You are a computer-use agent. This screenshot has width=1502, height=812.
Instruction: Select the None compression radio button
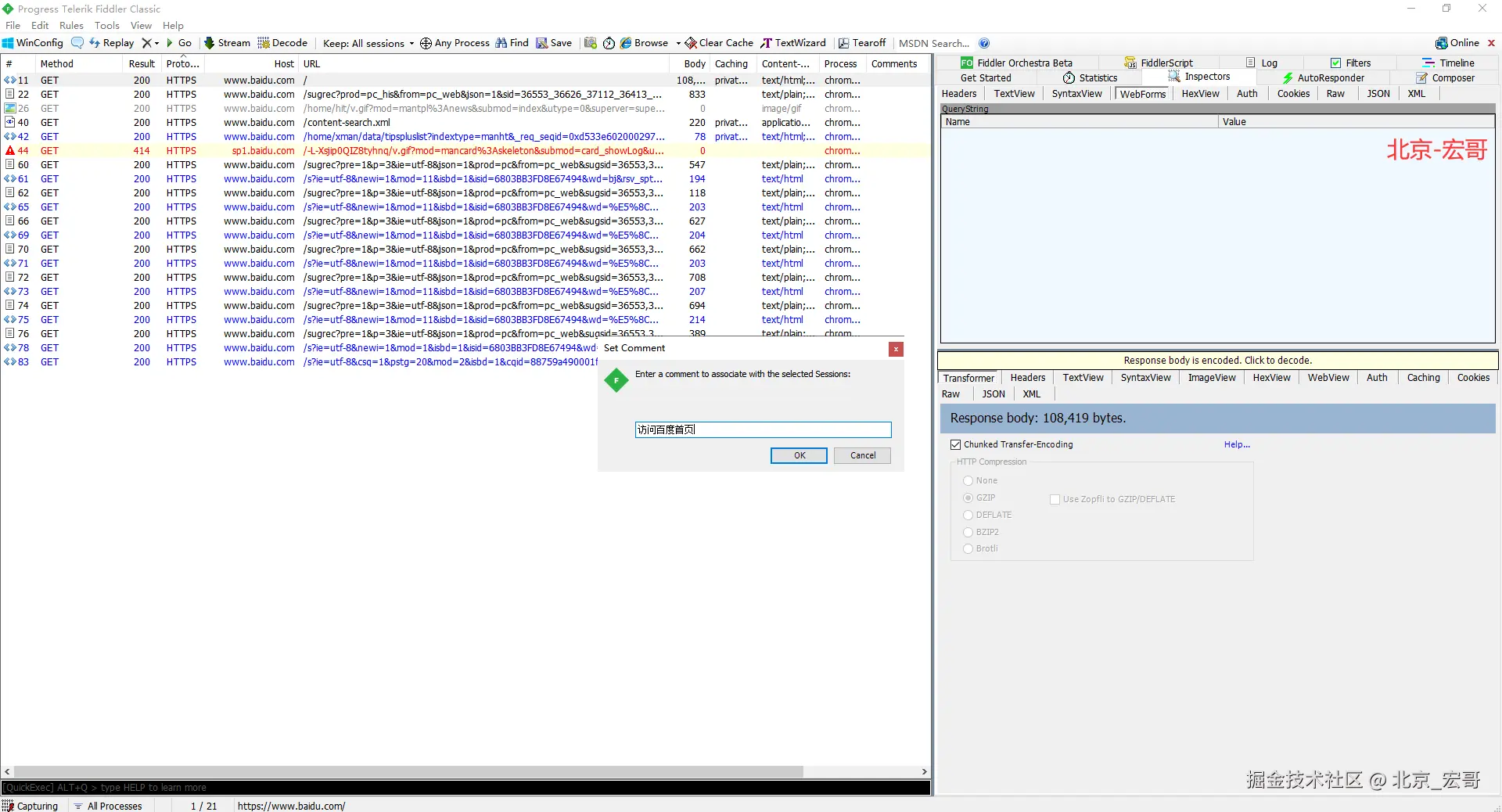click(x=968, y=481)
